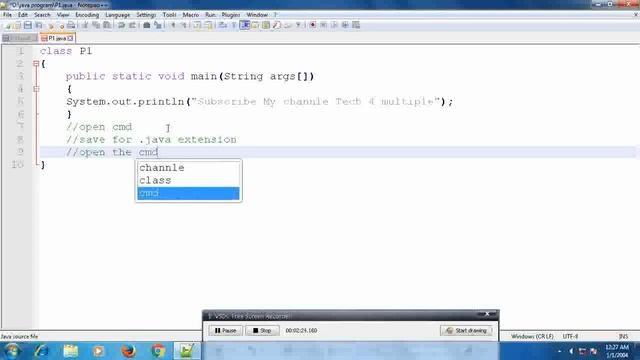Click the Zoom Out toolbar icon
640x360 pixels.
pyautogui.click(x=184, y=25)
